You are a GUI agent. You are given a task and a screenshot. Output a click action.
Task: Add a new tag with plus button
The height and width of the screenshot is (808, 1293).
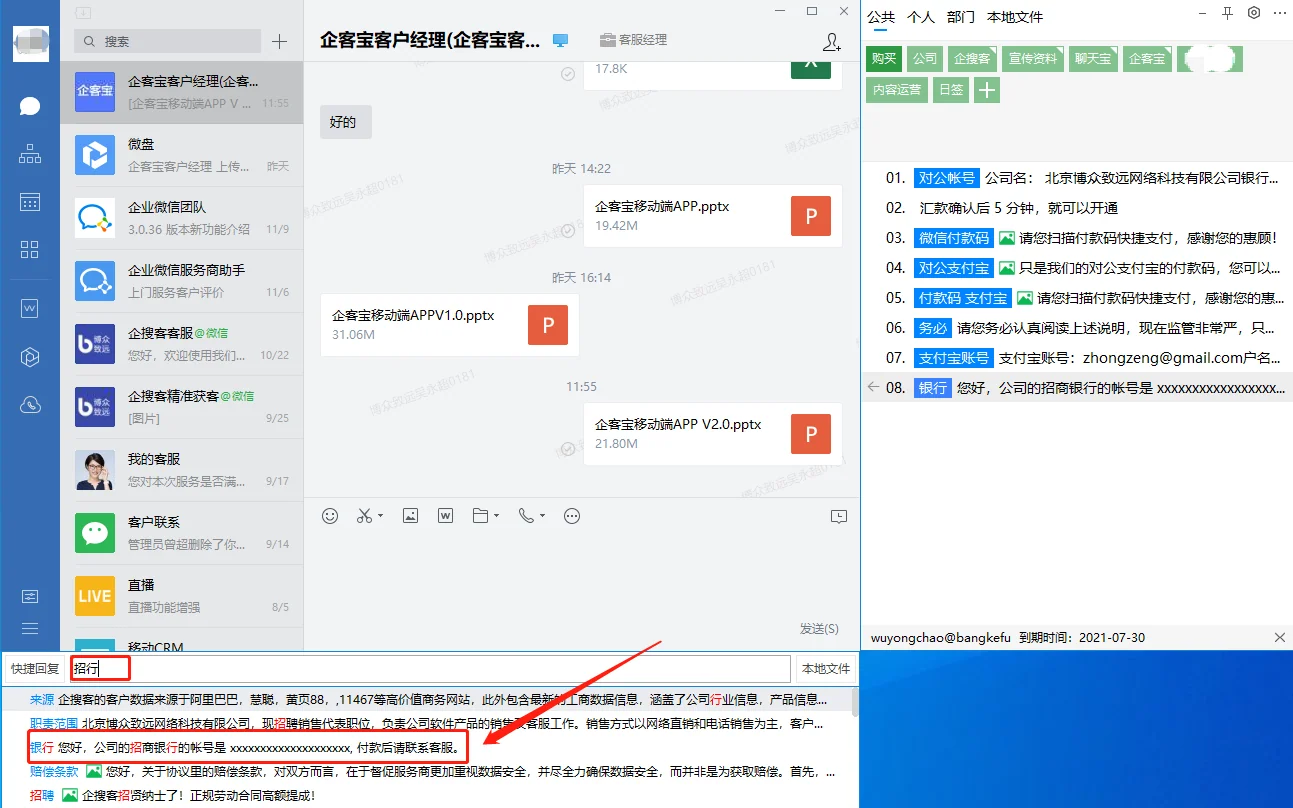click(987, 90)
